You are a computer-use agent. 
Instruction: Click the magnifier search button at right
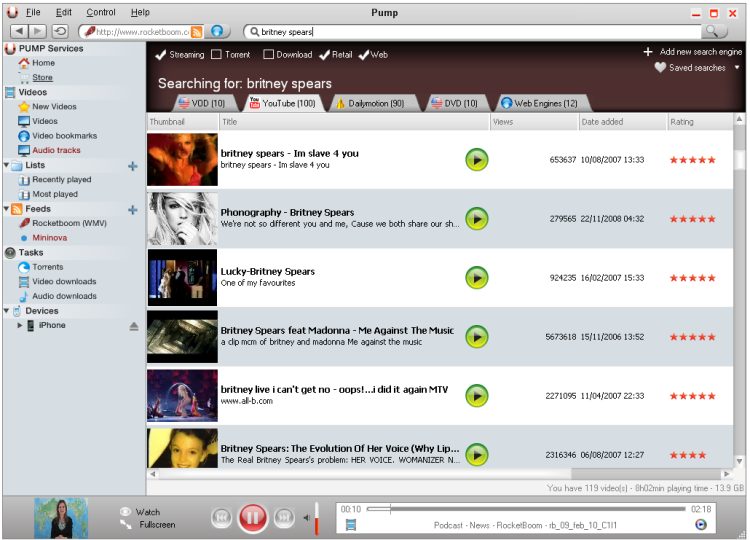tap(713, 32)
